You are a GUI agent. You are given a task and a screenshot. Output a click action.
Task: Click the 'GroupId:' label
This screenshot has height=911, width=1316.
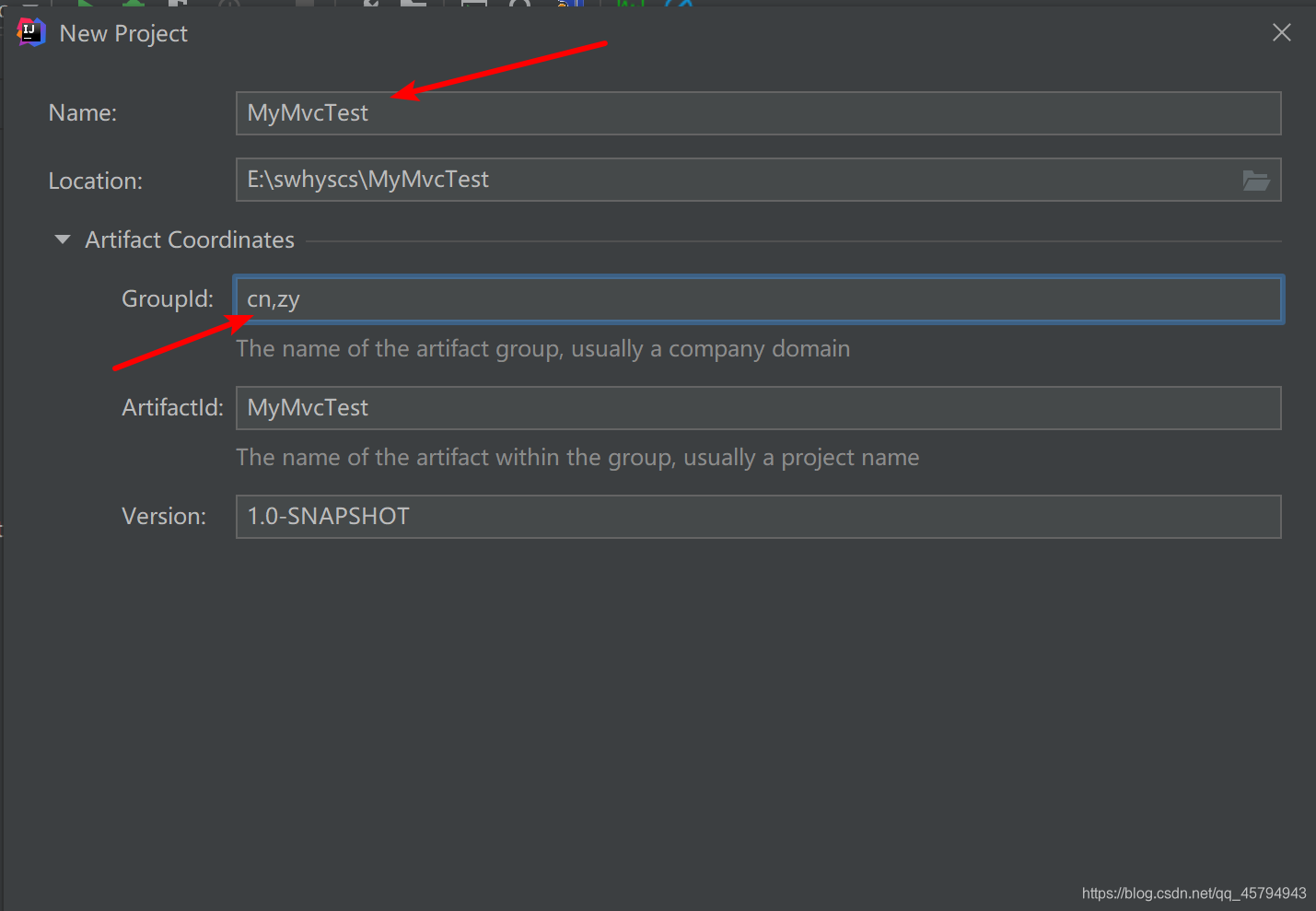pos(168,298)
